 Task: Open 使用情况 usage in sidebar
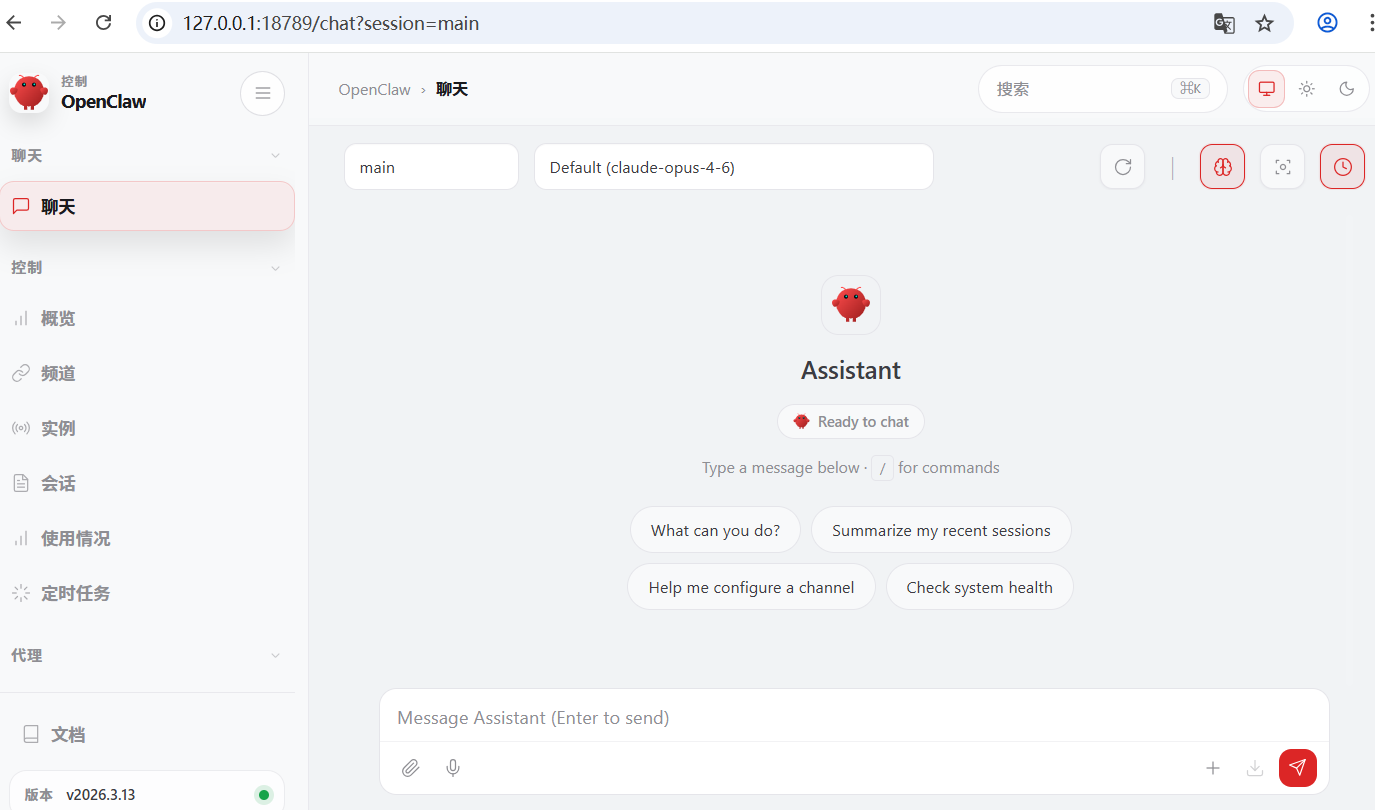click(x=147, y=538)
